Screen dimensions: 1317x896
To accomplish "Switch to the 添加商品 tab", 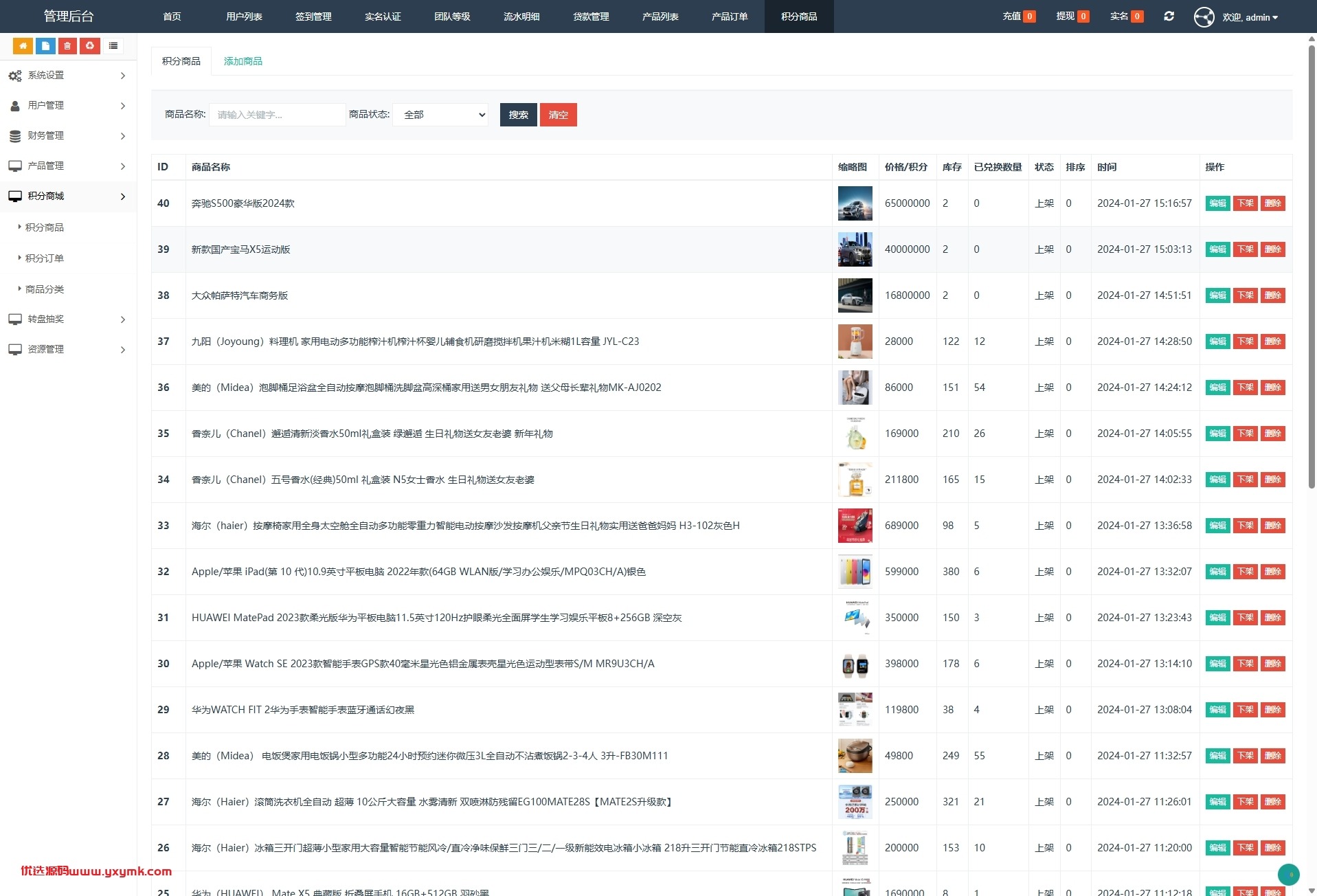I will tap(243, 61).
